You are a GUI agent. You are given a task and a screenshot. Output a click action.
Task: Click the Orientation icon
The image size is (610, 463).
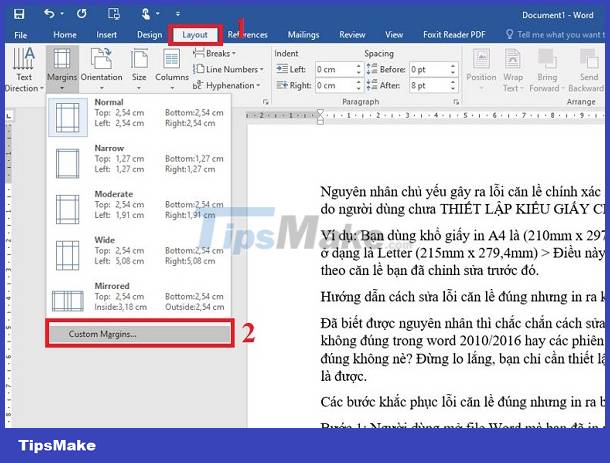click(101, 58)
